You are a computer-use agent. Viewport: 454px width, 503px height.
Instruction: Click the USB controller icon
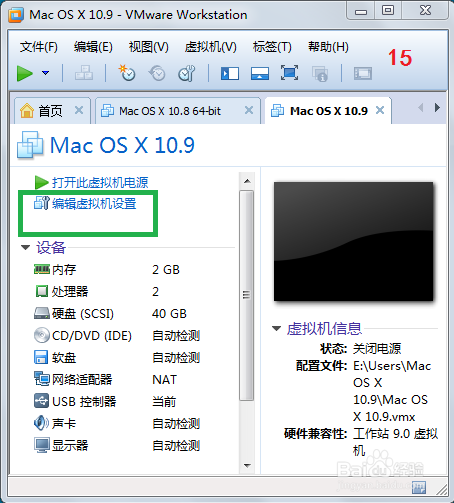click(41, 401)
